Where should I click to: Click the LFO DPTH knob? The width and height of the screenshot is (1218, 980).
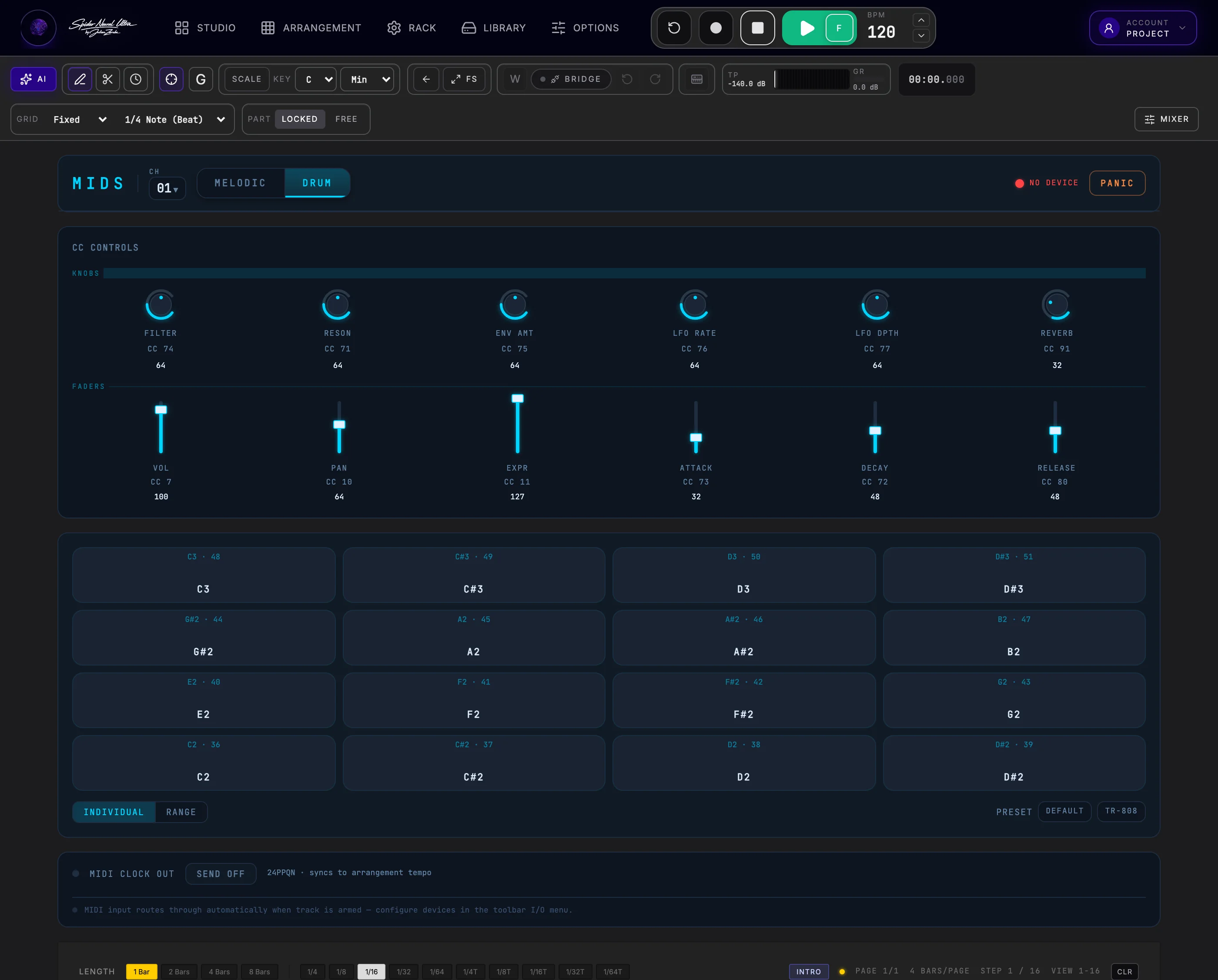877,306
